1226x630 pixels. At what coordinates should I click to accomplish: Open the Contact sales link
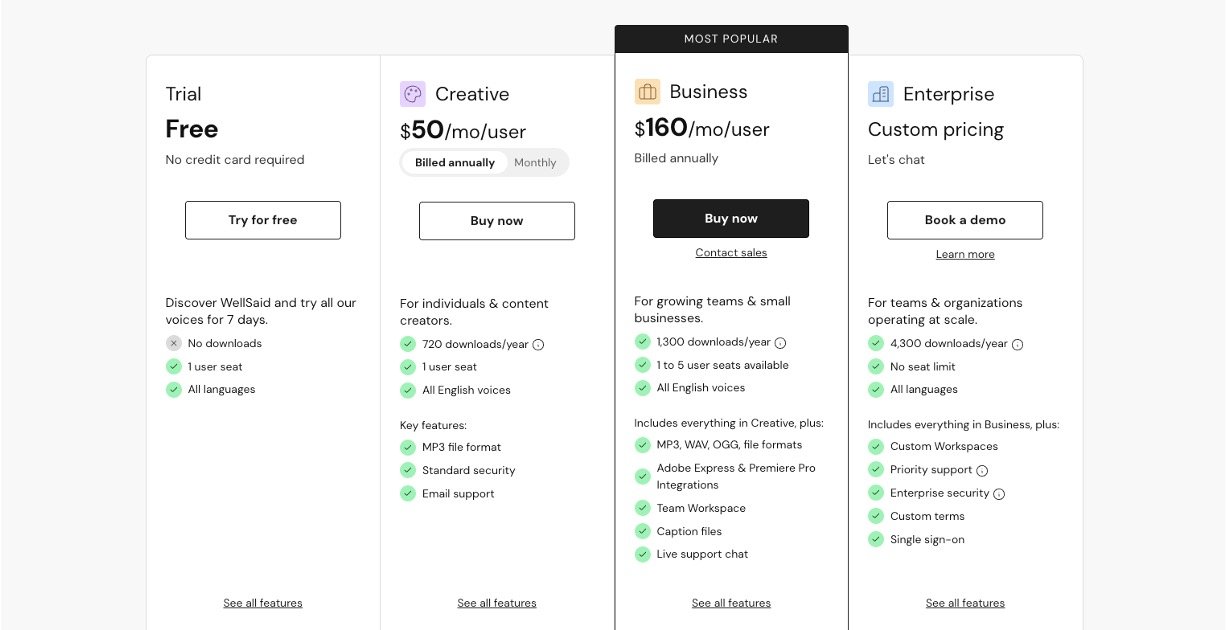point(731,253)
